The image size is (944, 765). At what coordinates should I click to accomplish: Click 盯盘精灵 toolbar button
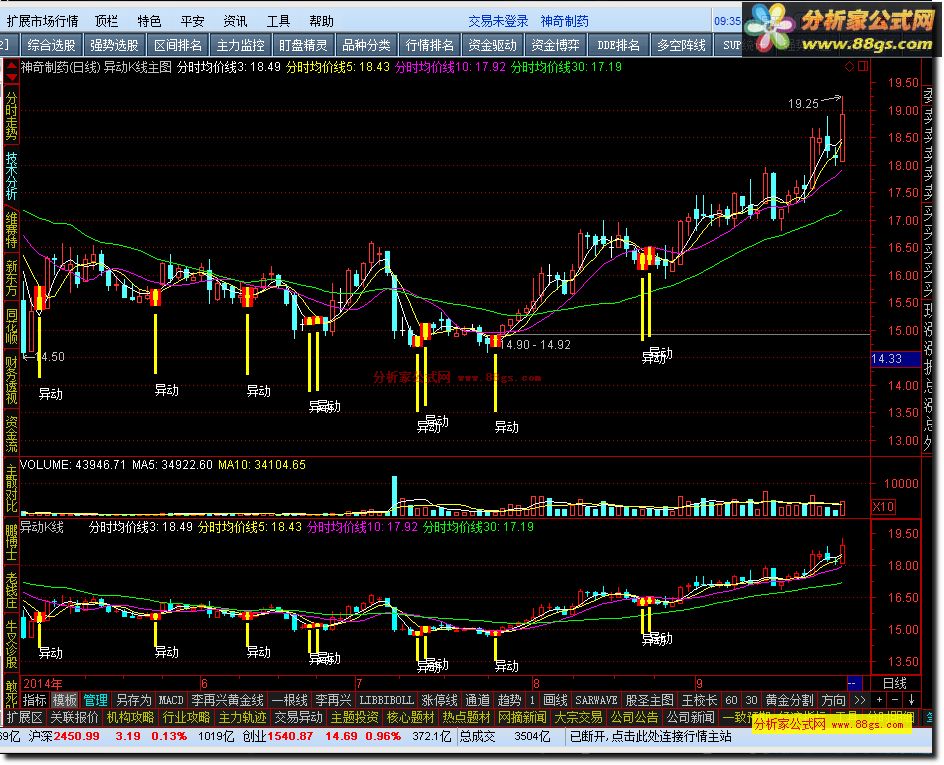click(x=303, y=45)
